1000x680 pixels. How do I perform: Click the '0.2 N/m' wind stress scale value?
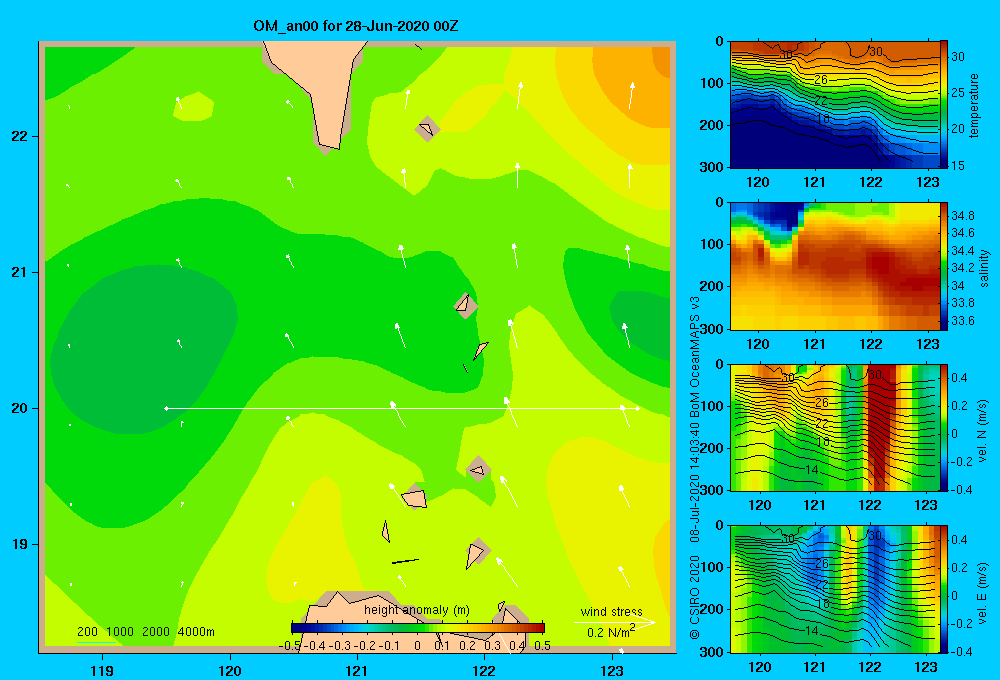tap(610, 632)
